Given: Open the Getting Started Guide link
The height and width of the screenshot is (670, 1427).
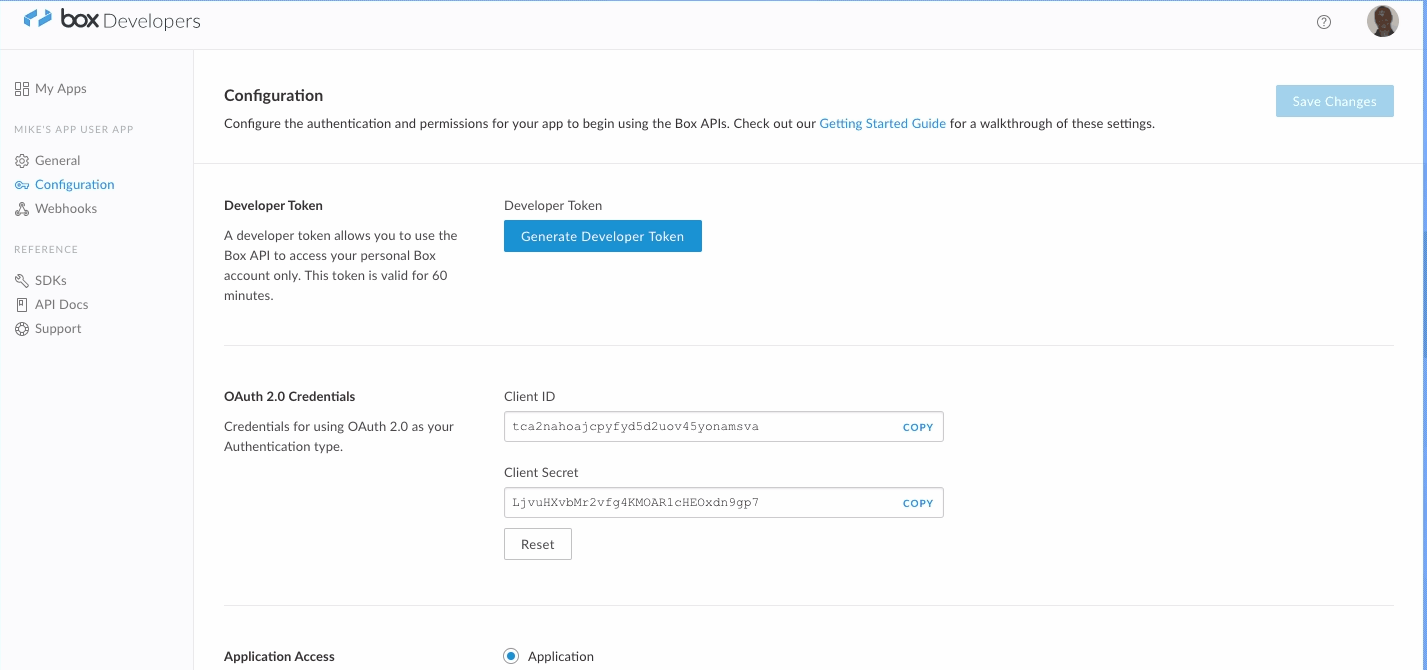Looking at the screenshot, I should point(882,124).
